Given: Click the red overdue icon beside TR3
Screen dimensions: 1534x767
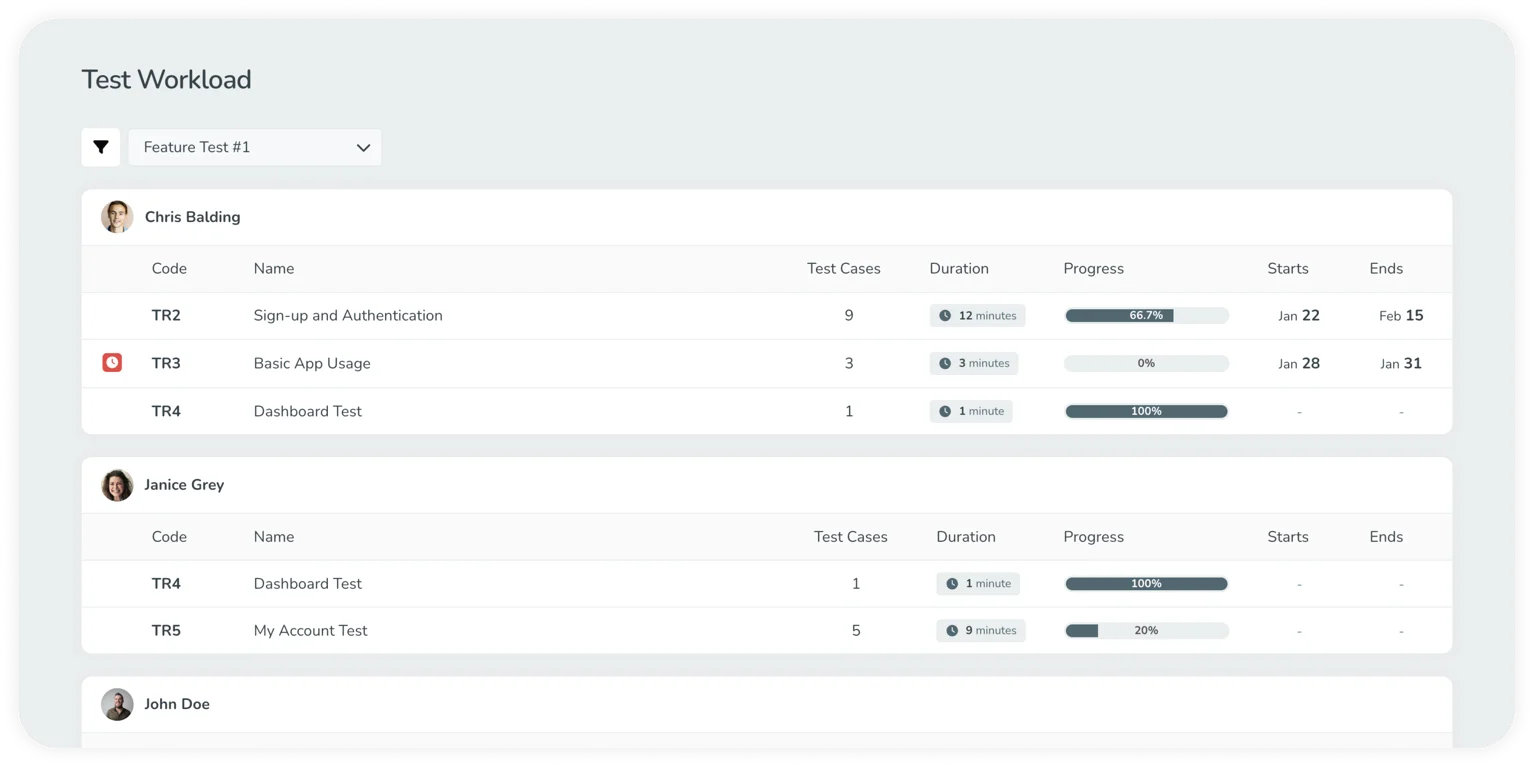Looking at the screenshot, I should (x=111, y=362).
